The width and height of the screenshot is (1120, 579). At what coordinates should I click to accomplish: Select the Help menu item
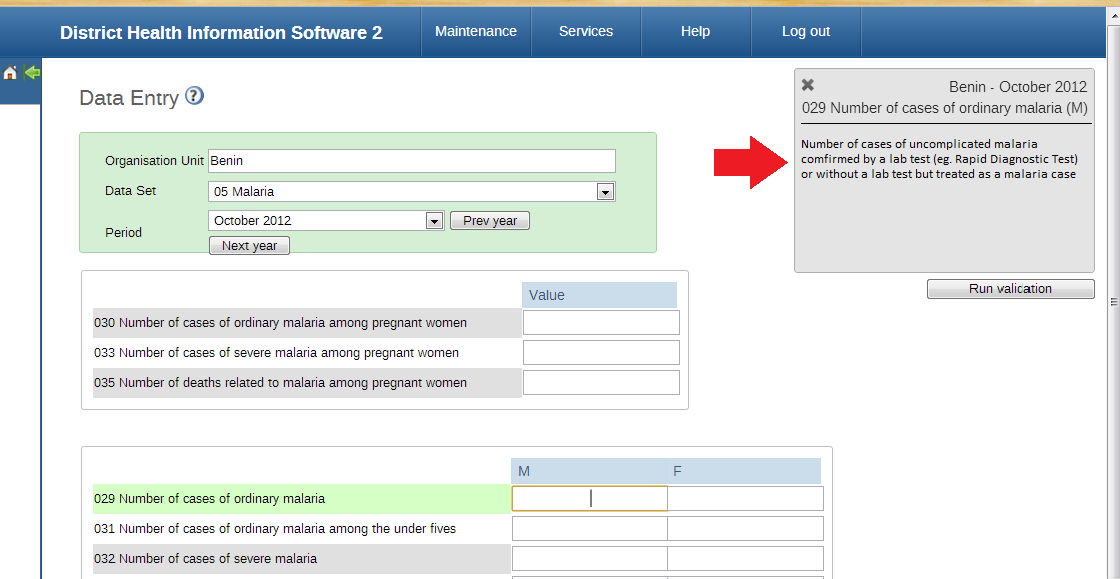[695, 31]
